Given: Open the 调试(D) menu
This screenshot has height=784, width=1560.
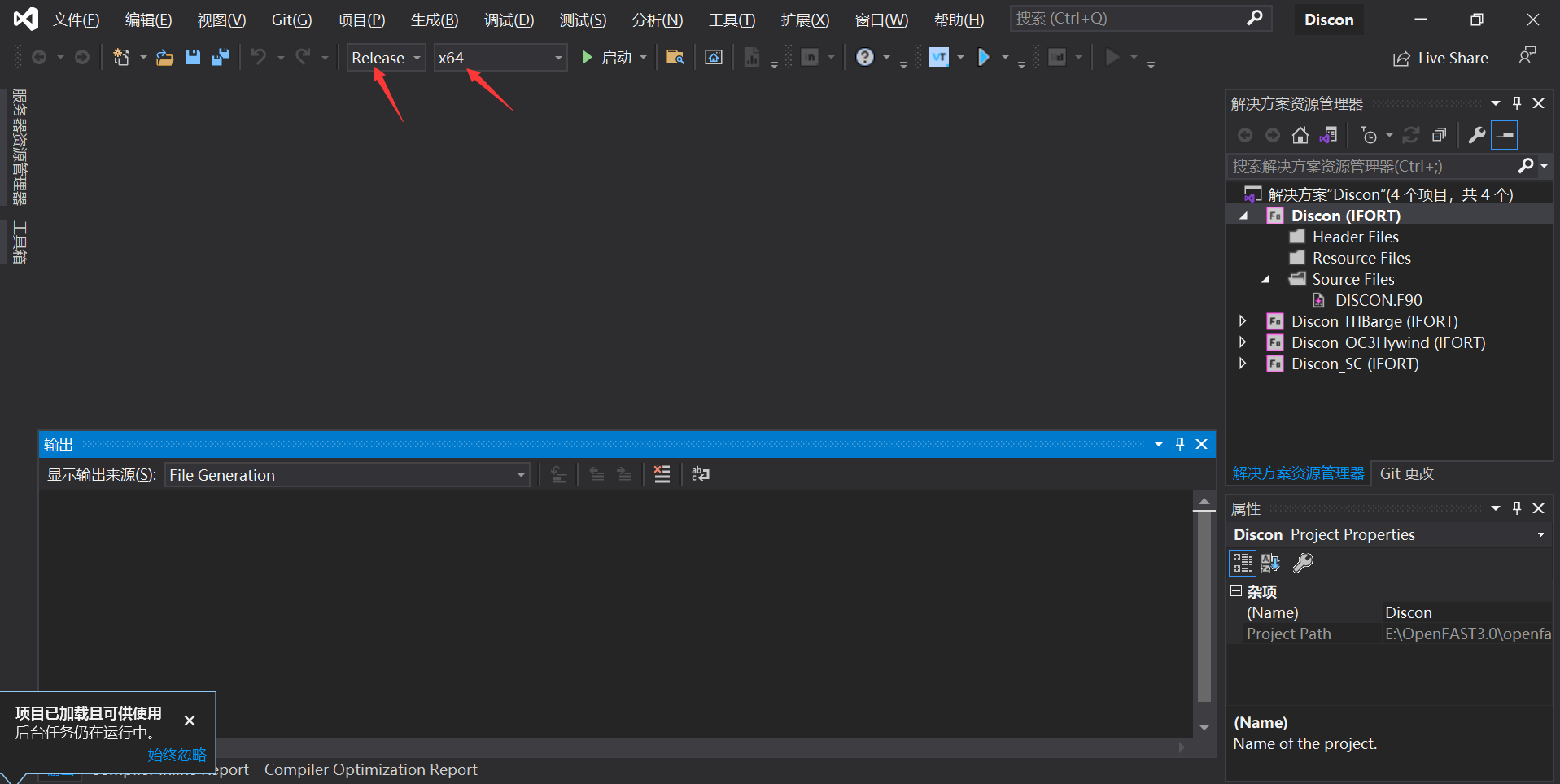Looking at the screenshot, I should [509, 20].
